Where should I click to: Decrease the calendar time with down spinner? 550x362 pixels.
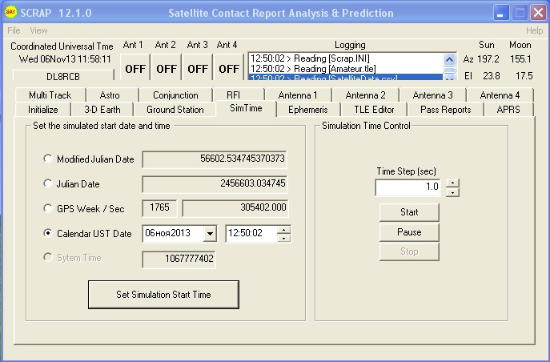[284, 238]
